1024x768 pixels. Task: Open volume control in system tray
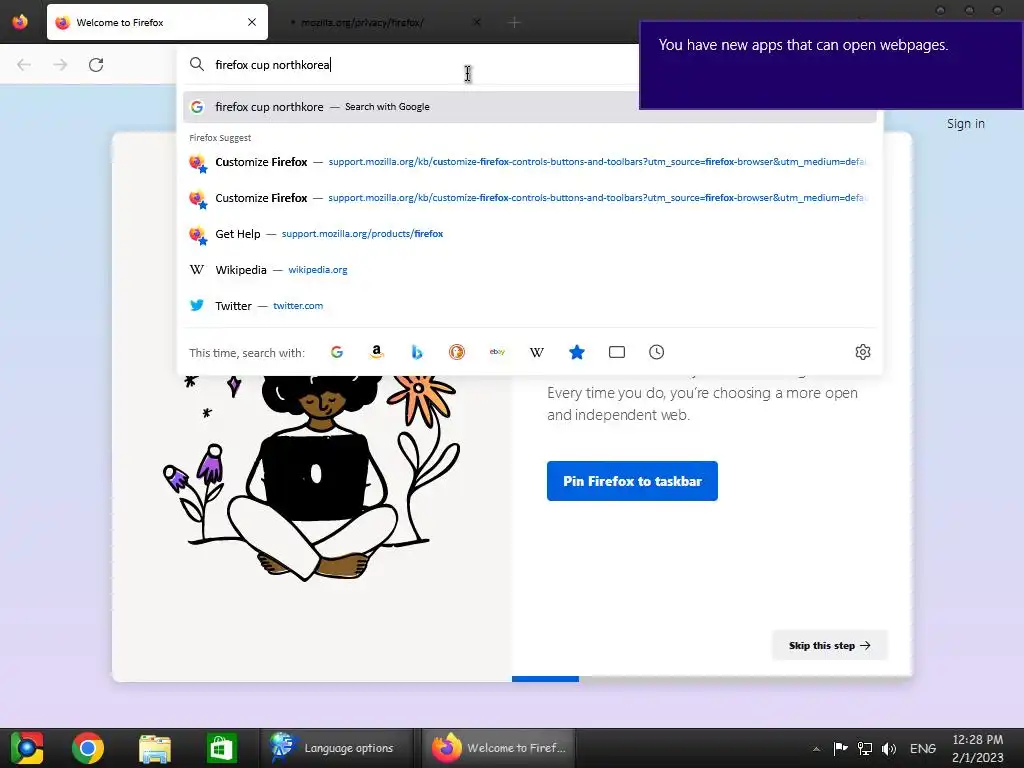[x=889, y=748]
